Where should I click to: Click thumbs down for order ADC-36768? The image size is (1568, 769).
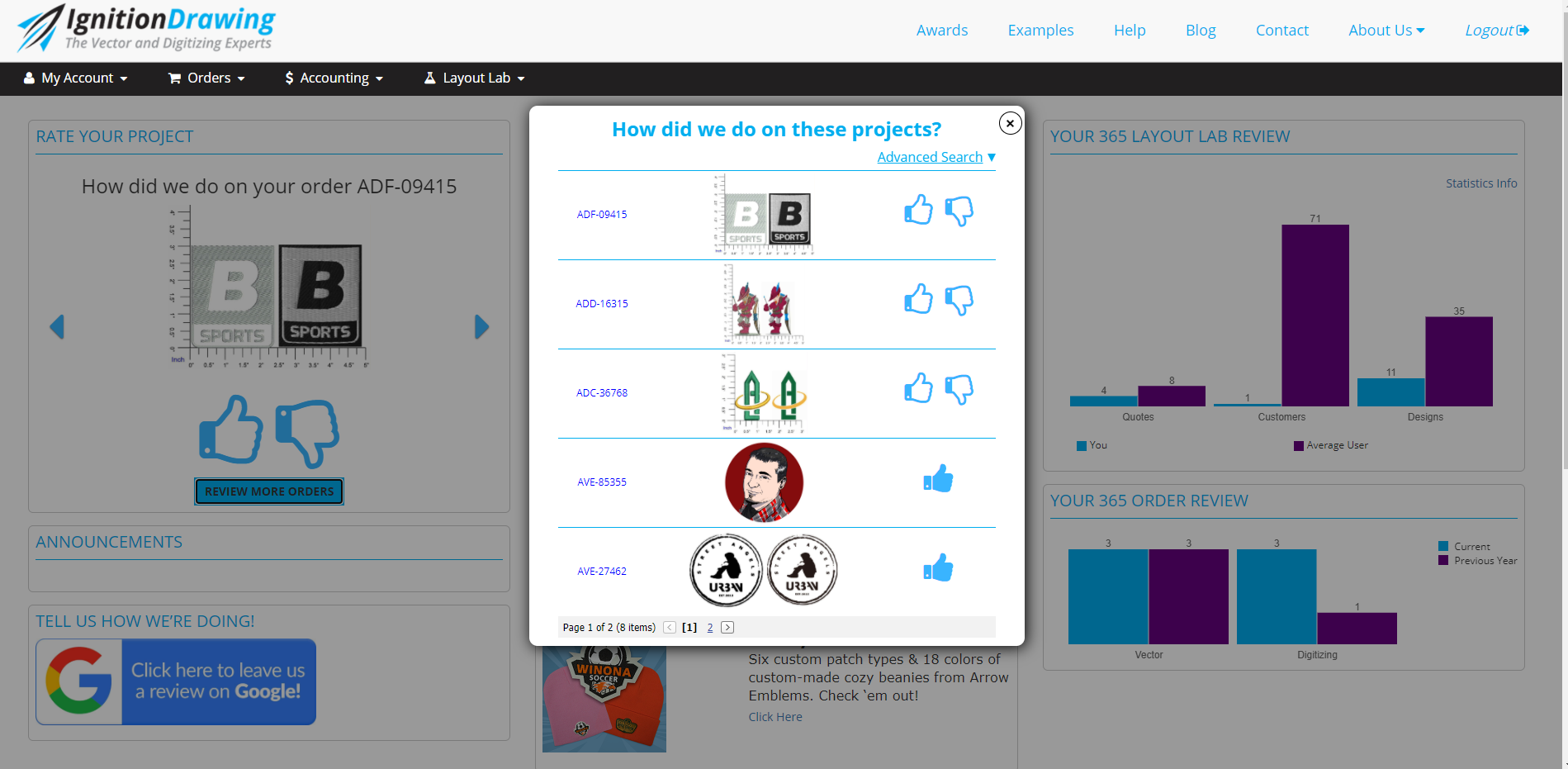959,389
